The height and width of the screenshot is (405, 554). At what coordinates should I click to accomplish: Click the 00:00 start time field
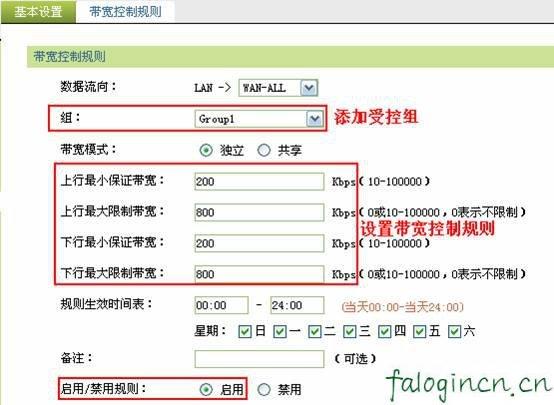pyautogui.click(x=222, y=305)
